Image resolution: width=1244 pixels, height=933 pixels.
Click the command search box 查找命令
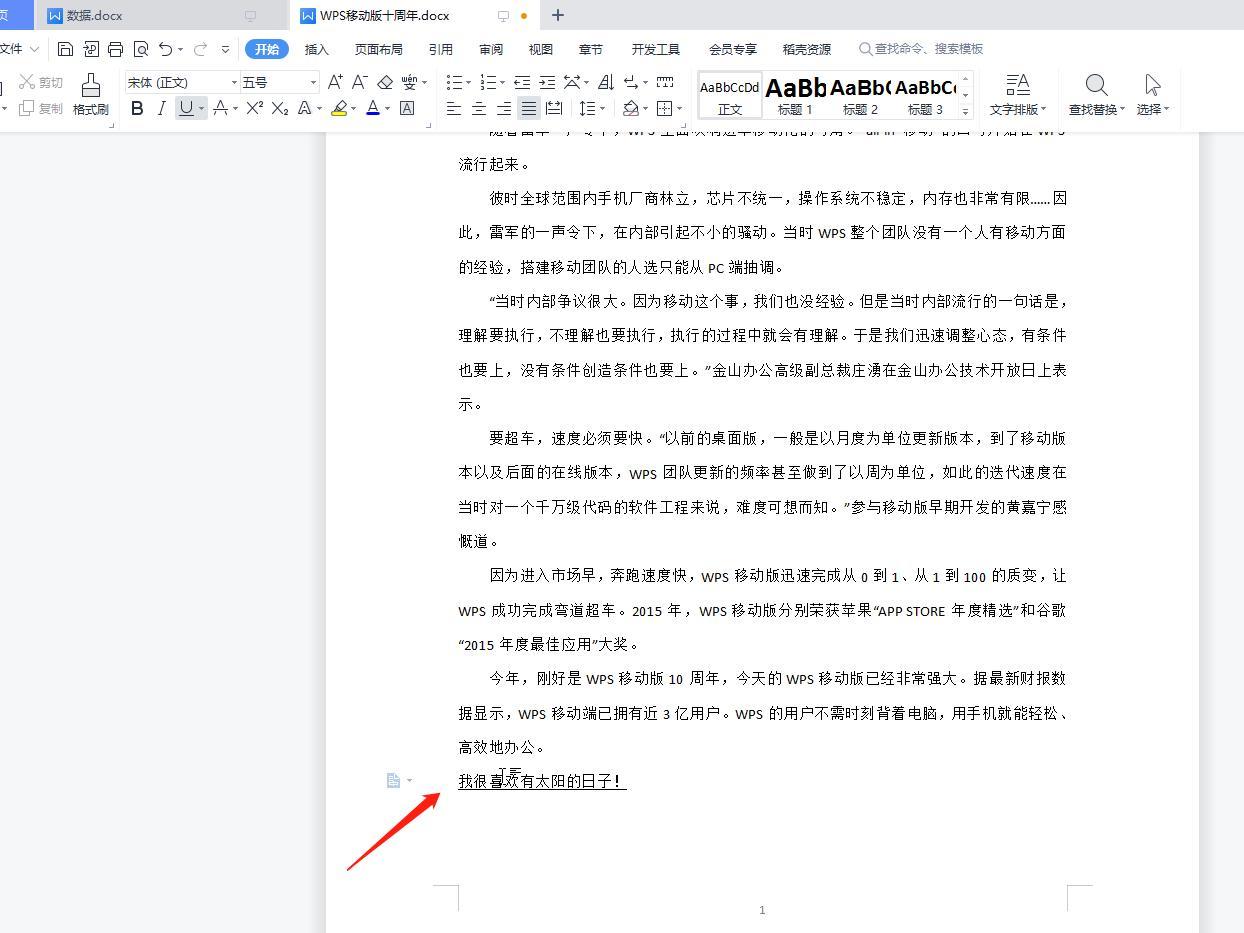(x=922, y=49)
